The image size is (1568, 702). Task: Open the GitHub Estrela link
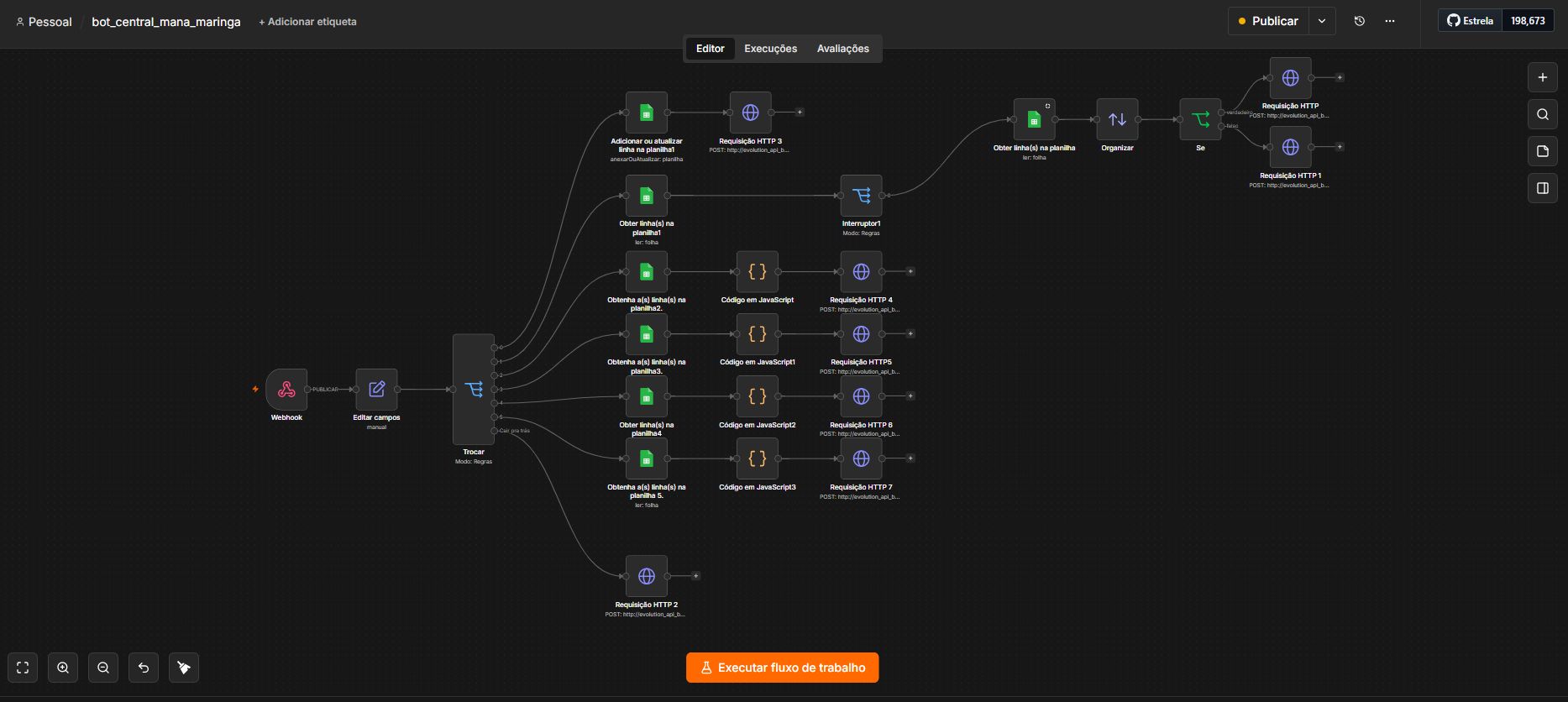point(1471,21)
